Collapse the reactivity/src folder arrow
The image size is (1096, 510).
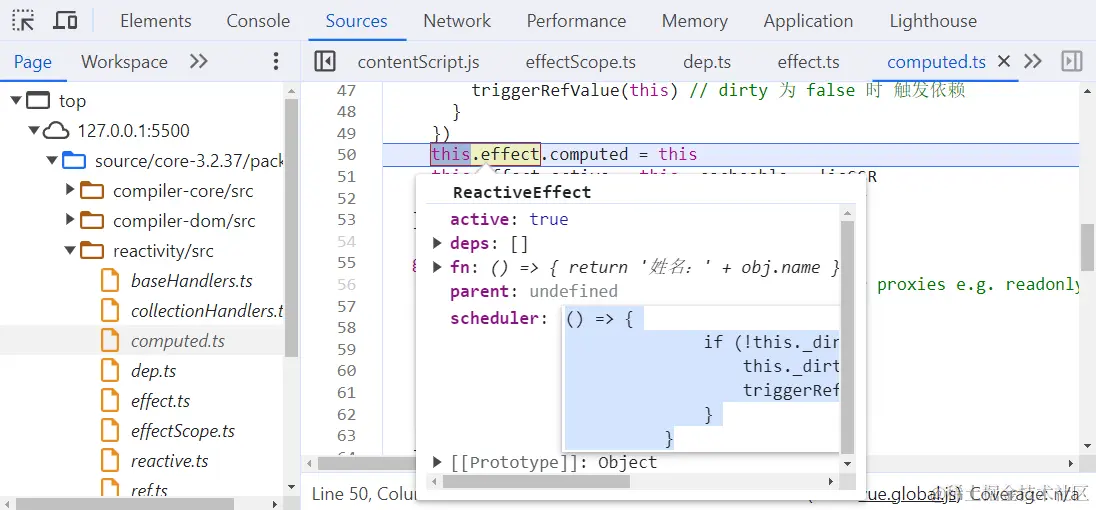click(x=70, y=250)
